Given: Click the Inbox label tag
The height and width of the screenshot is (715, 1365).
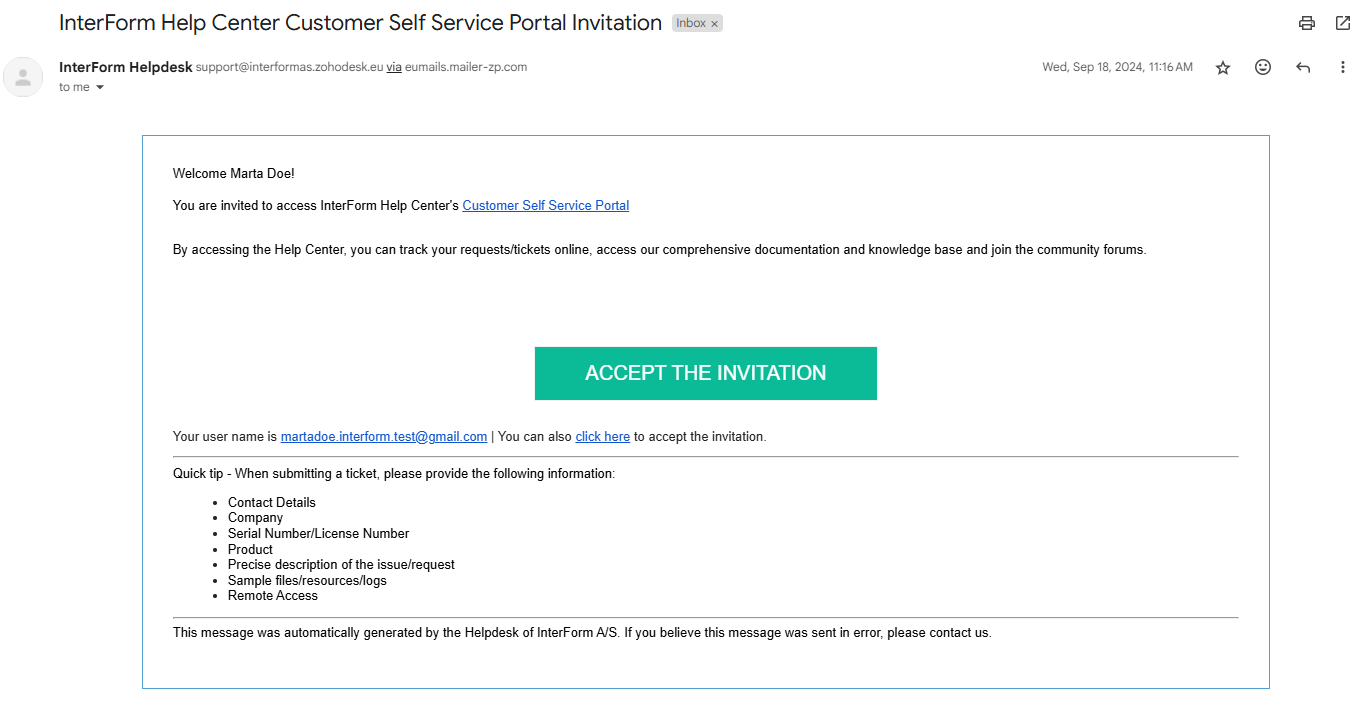Looking at the screenshot, I should click(691, 23).
